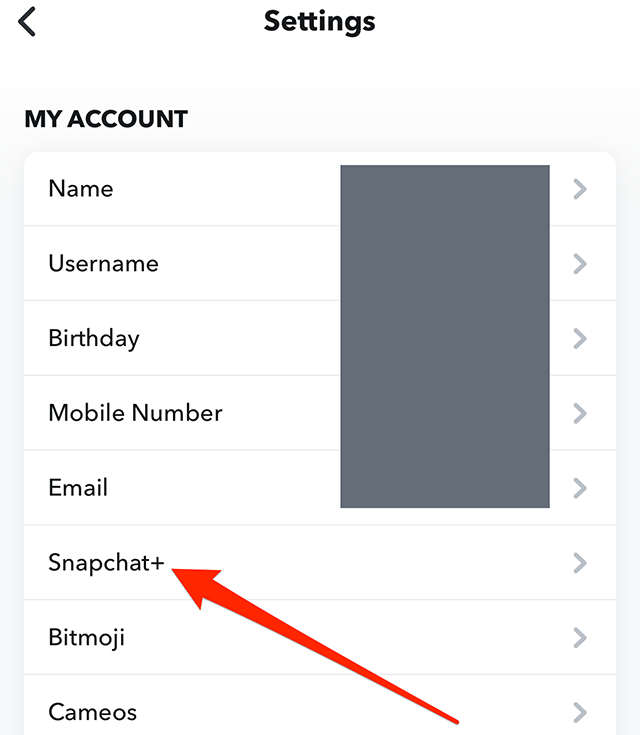Viewport: 640px width, 735px height.
Task: Expand the Bitmoji row chevron
Action: pos(580,637)
